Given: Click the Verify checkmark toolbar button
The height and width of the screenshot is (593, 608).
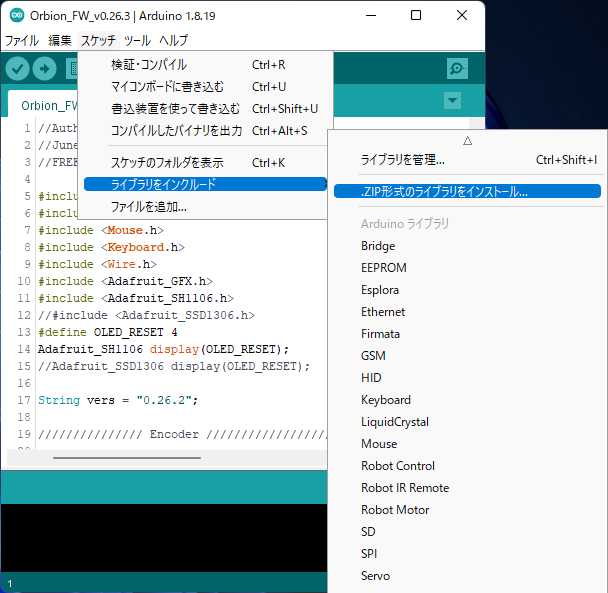Looking at the screenshot, I should point(17,69).
